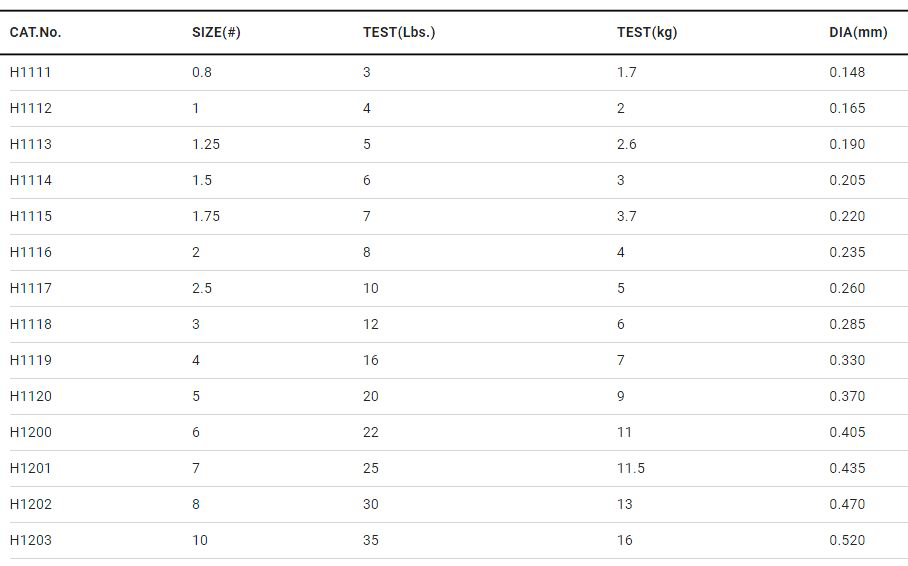Screen dimensions: 908x566
Task: Click the TEST(kg) column header
Action: point(646,32)
